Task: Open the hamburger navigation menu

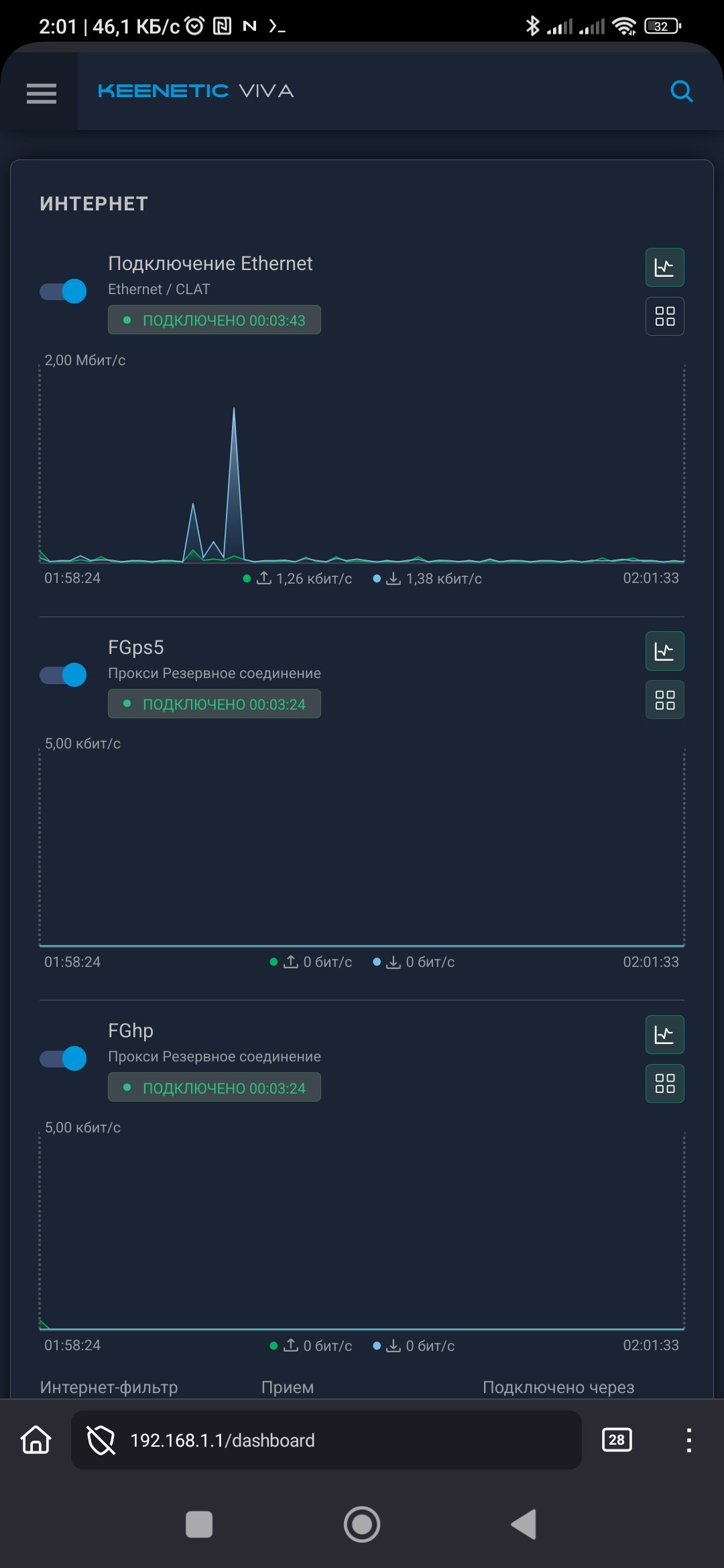Action: (41, 92)
